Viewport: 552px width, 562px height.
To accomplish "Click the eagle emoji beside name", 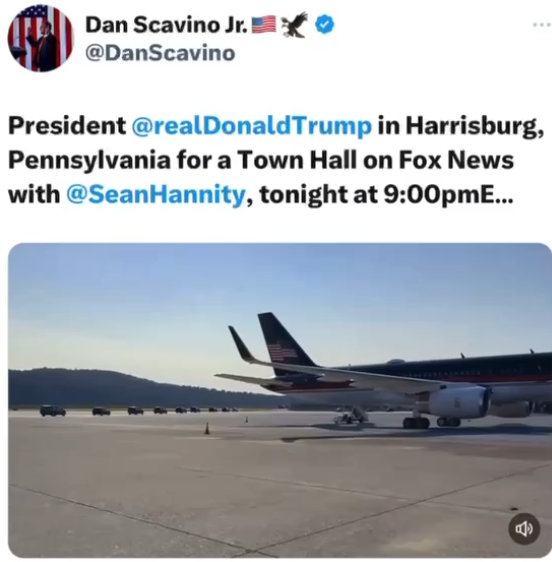I will click(x=295, y=24).
